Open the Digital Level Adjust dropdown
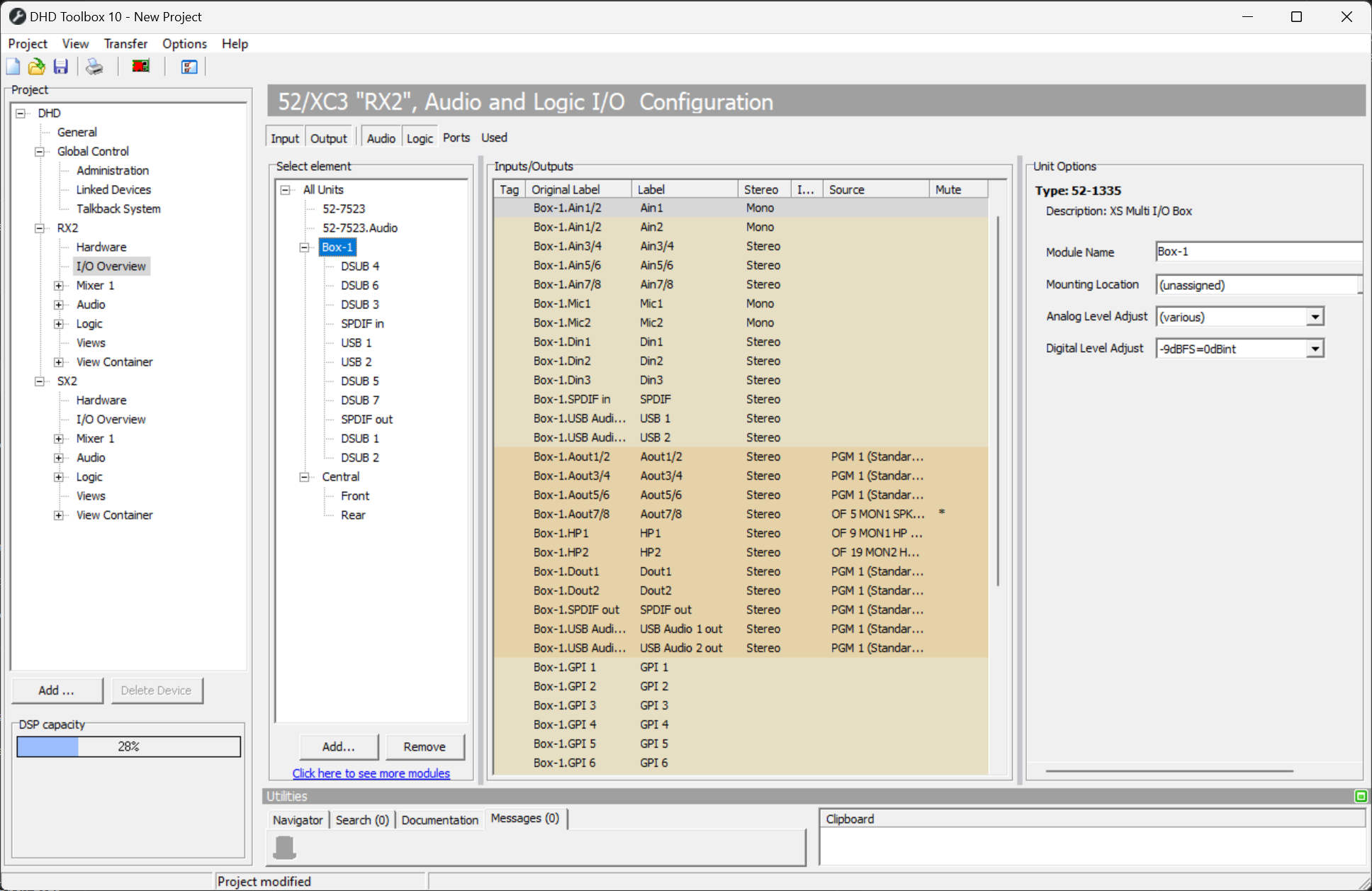 tap(1315, 348)
